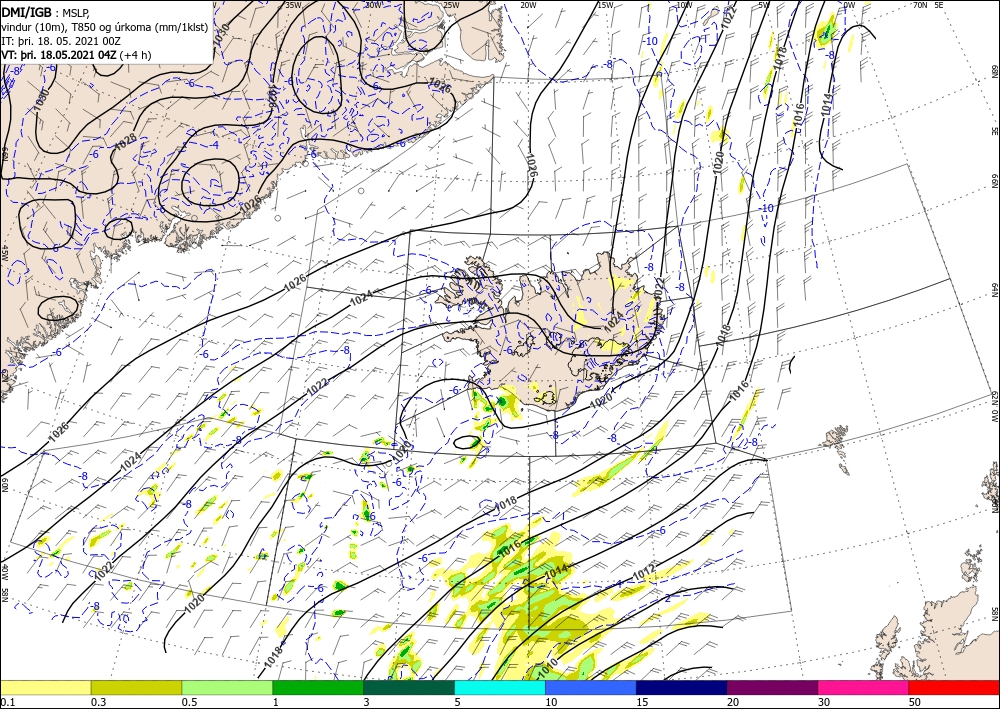Click the pale yellow 0.1–0.3 legend swatch

(x=46, y=687)
